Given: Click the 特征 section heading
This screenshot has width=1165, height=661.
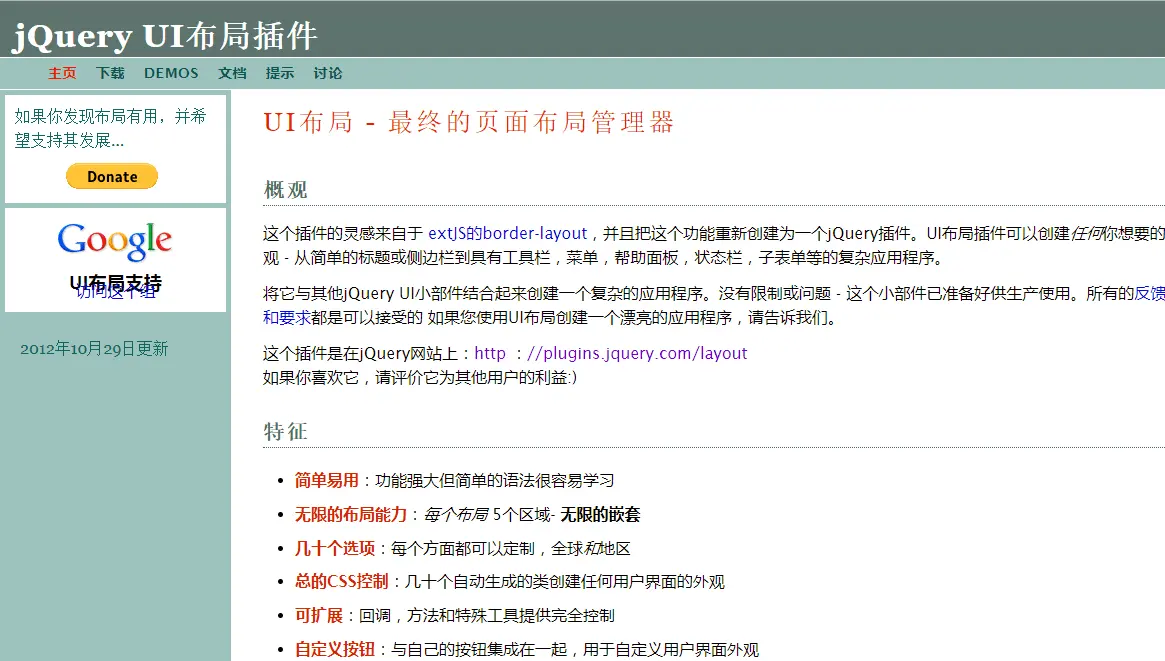Looking at the screenshot, I should coord(285,432).
